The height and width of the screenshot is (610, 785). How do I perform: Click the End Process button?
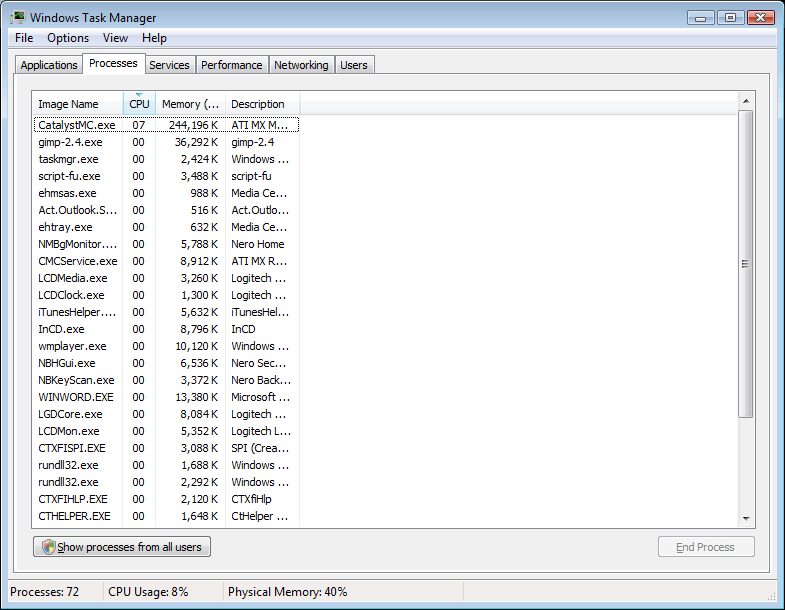click(706, 547)
